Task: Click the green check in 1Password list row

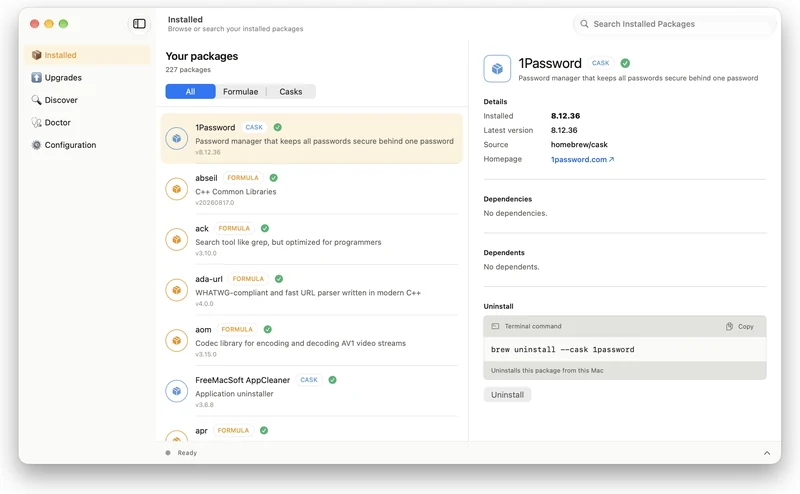Action: [x=278, y=127]
